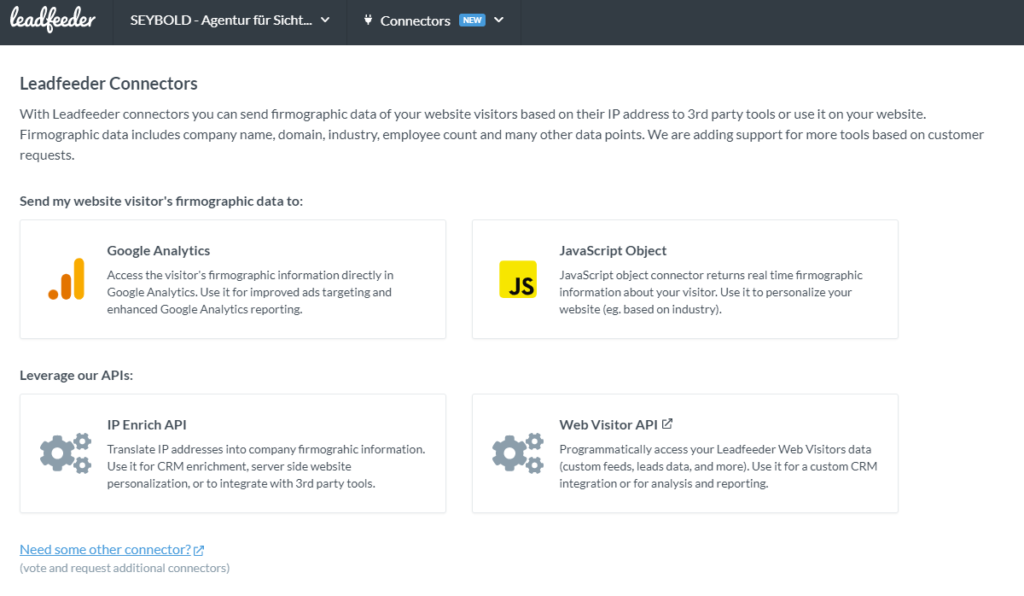Screen dimensions: 1024x596
Task: Open the Google Analytics connector title
Action: pyautogui.click(x=159, y=251)
